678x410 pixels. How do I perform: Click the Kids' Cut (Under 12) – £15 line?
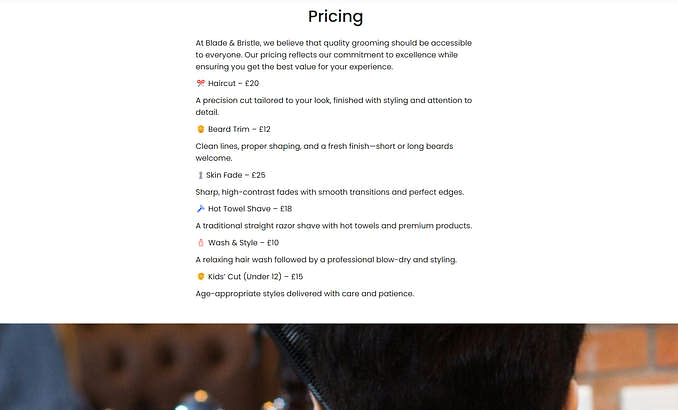255,276
